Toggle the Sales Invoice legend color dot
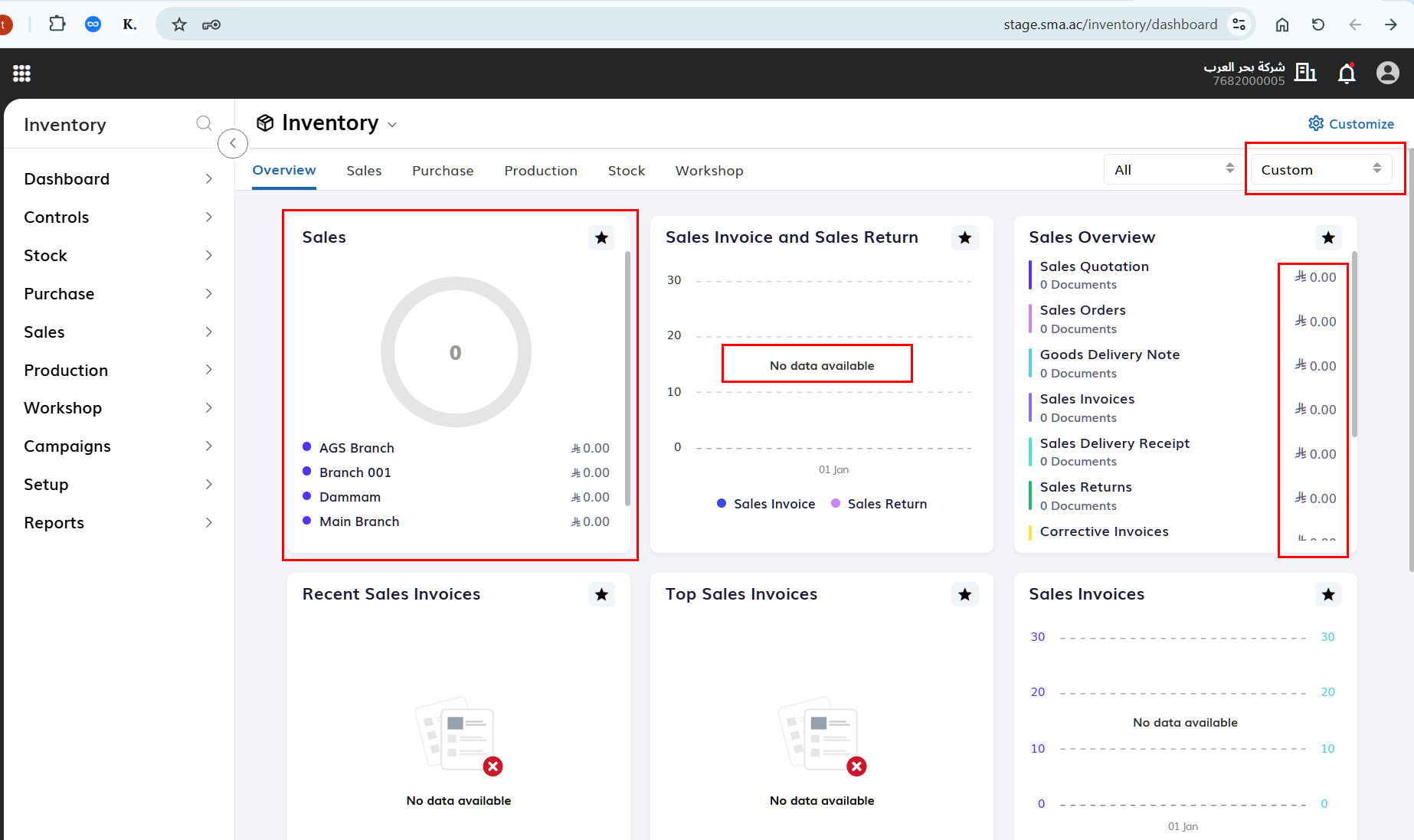The height and width of the screenshot is (840, 1414). tap(722, 503)
